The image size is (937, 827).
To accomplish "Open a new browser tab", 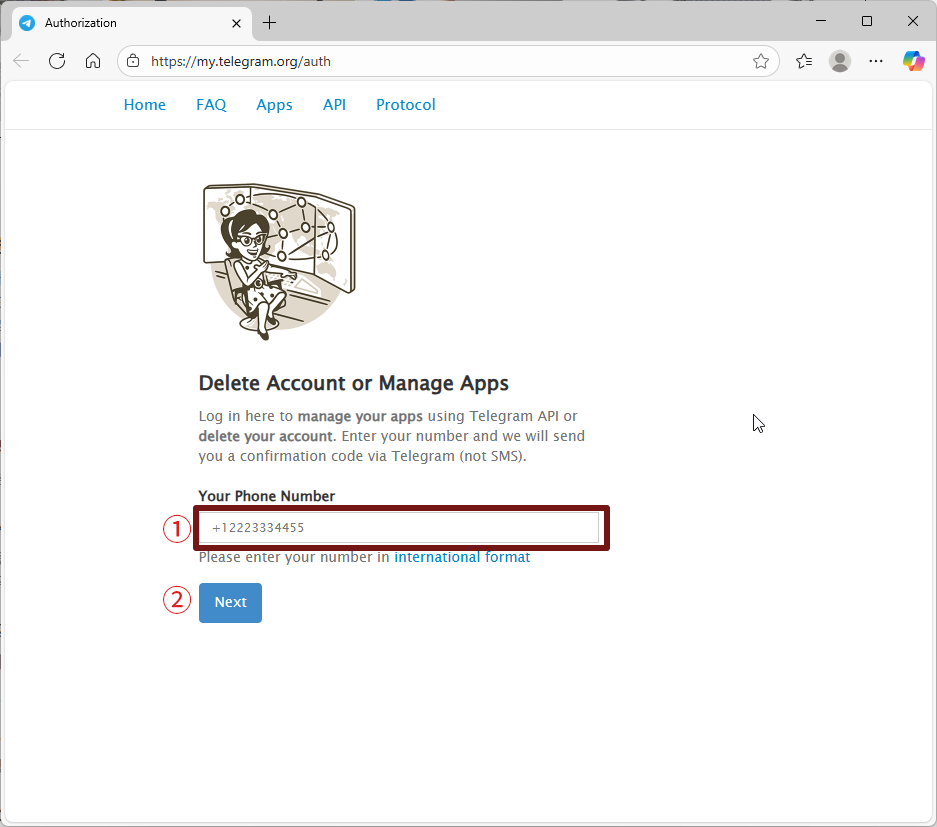I will (x=269, y=23).
